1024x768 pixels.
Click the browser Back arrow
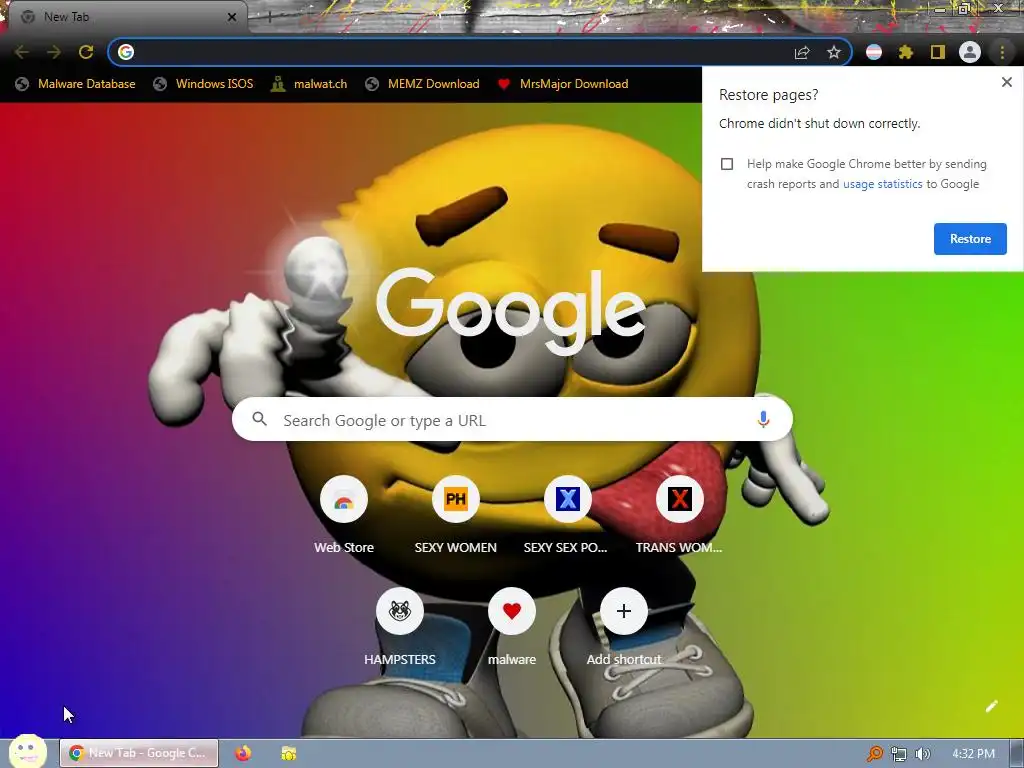22,52
